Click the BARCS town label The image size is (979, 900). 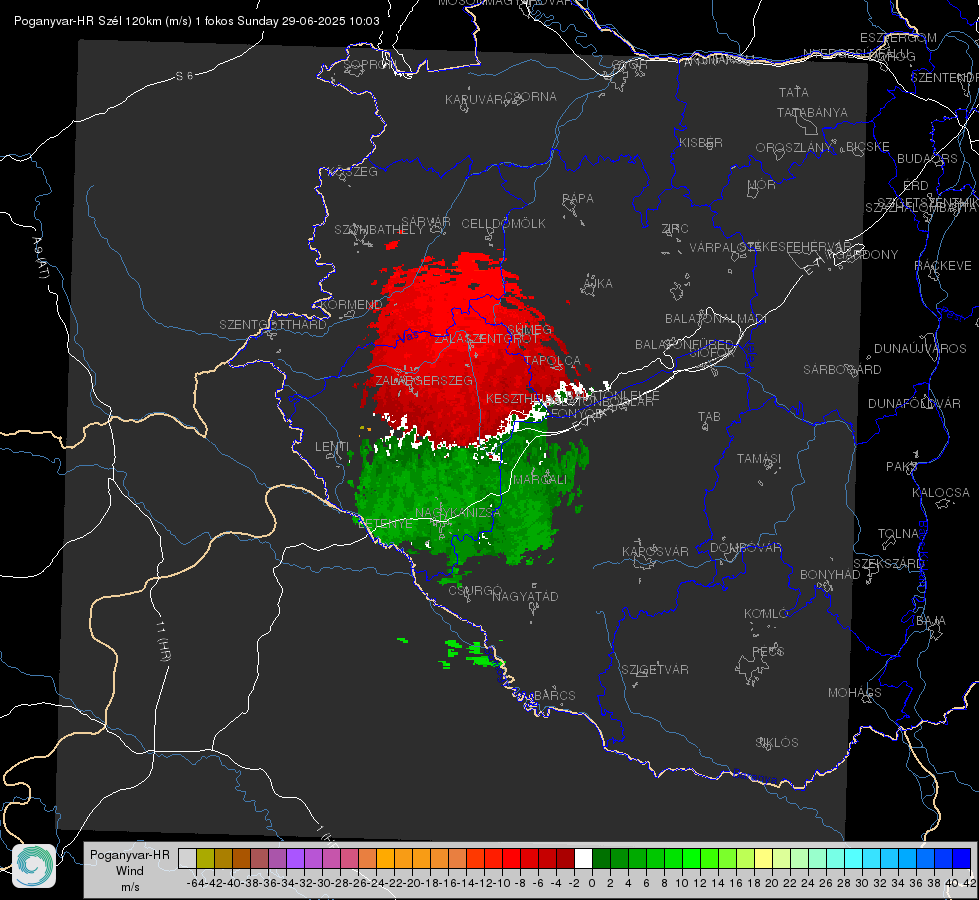click(x=554, y=695)
